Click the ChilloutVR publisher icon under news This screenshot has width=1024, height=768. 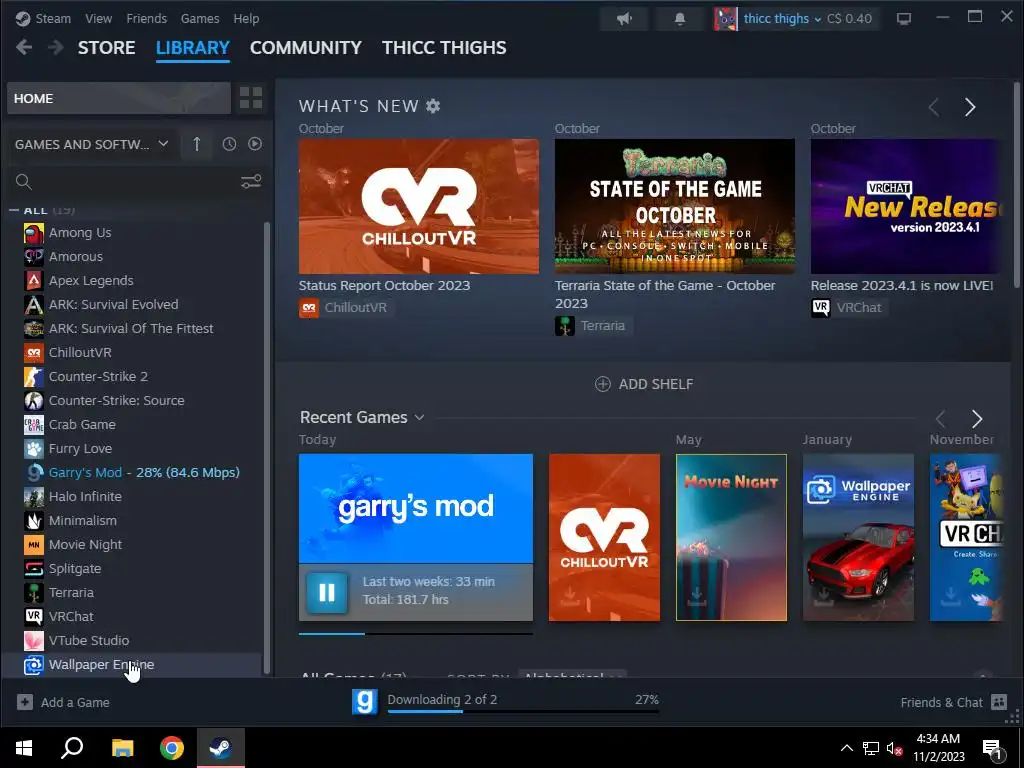(309, 308)
